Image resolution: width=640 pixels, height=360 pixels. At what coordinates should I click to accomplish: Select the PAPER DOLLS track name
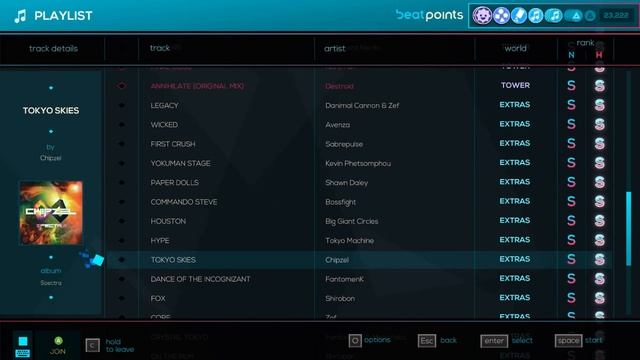[x=174, y=182]
